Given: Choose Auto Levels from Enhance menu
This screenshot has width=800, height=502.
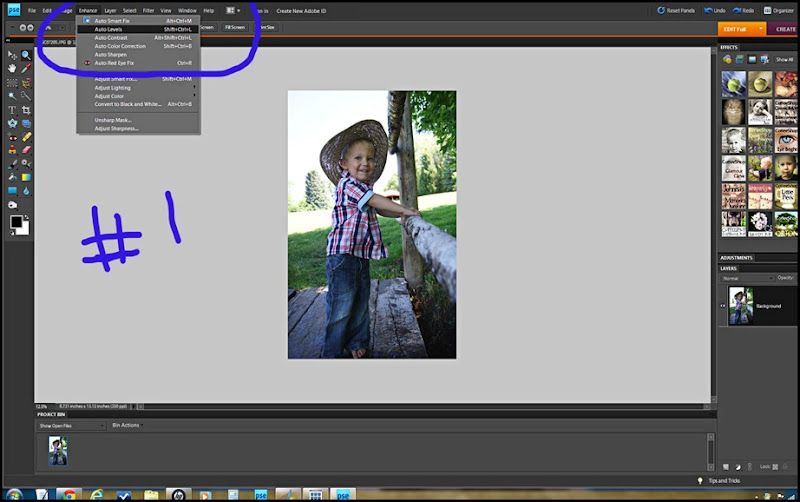Looking at the screenshot, I should [x=108, y=29].
